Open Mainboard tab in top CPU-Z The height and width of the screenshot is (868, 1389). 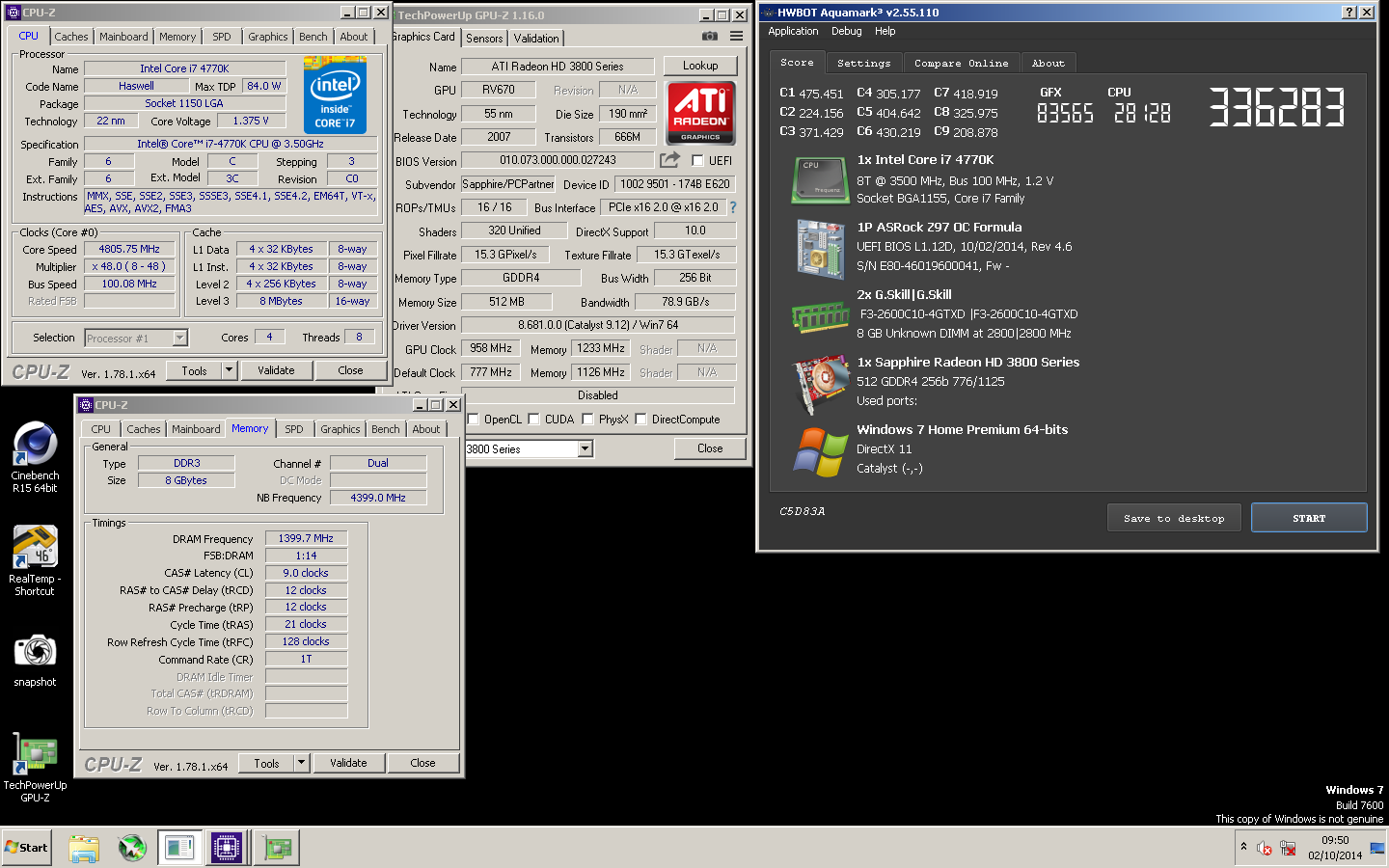(123, 37)
